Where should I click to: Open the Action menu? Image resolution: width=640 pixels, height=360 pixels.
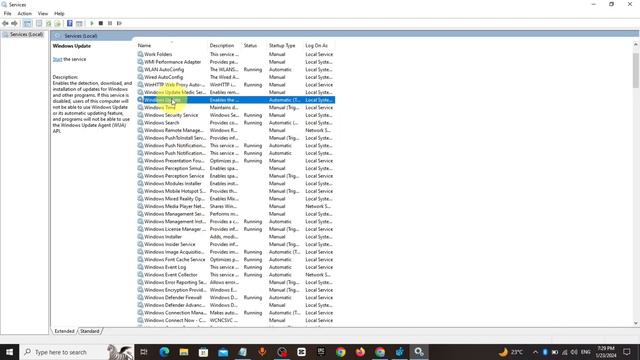[x=24, y=13]
